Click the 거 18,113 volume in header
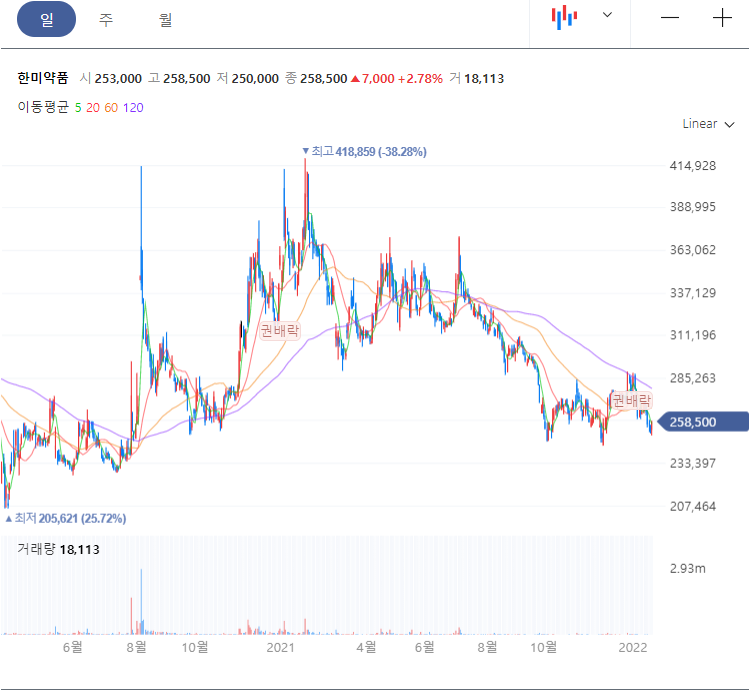750x692 pixels. click(x=477, y=78)
